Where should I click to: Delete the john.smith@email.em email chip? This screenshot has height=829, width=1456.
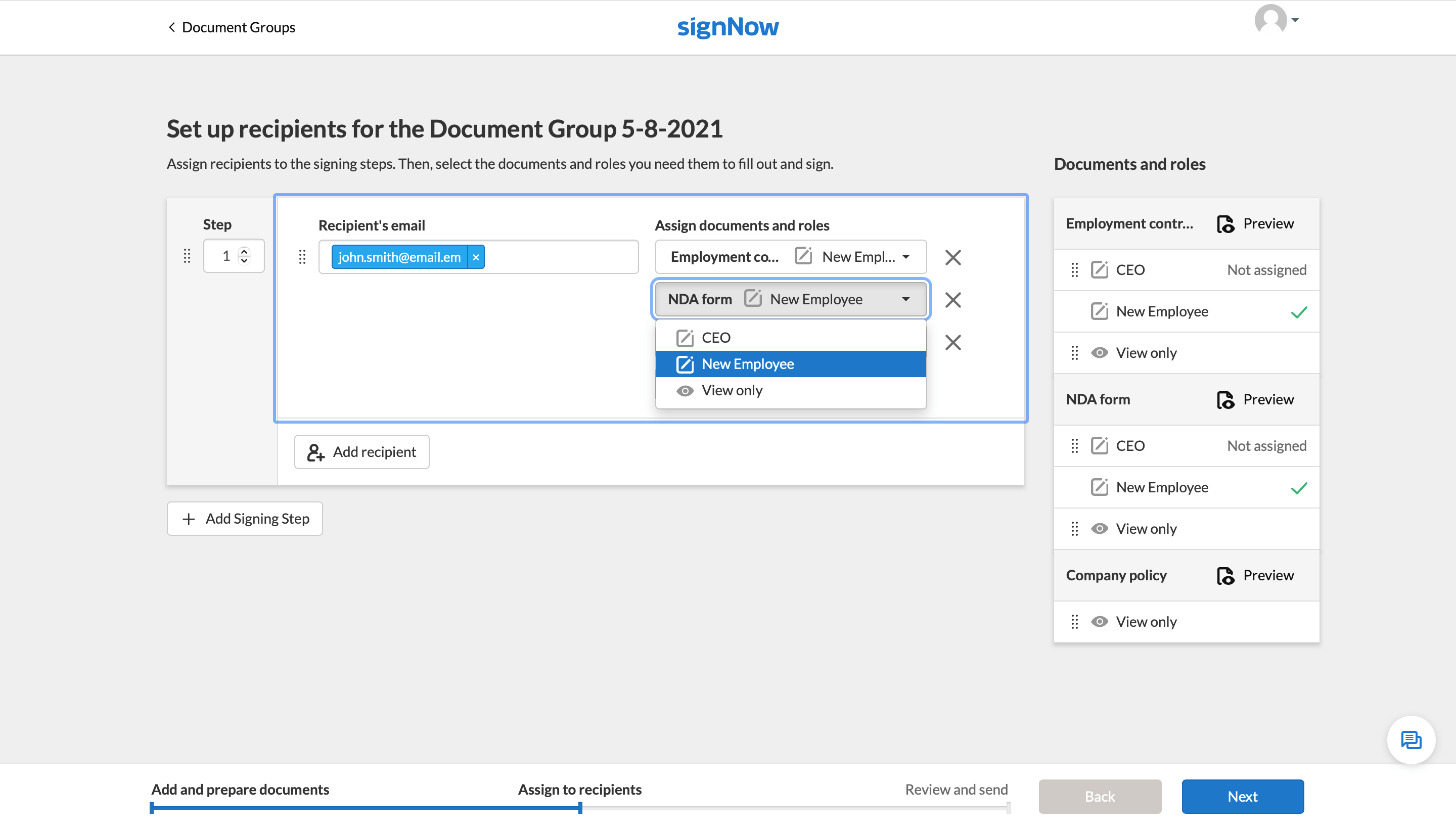point(475,257)
